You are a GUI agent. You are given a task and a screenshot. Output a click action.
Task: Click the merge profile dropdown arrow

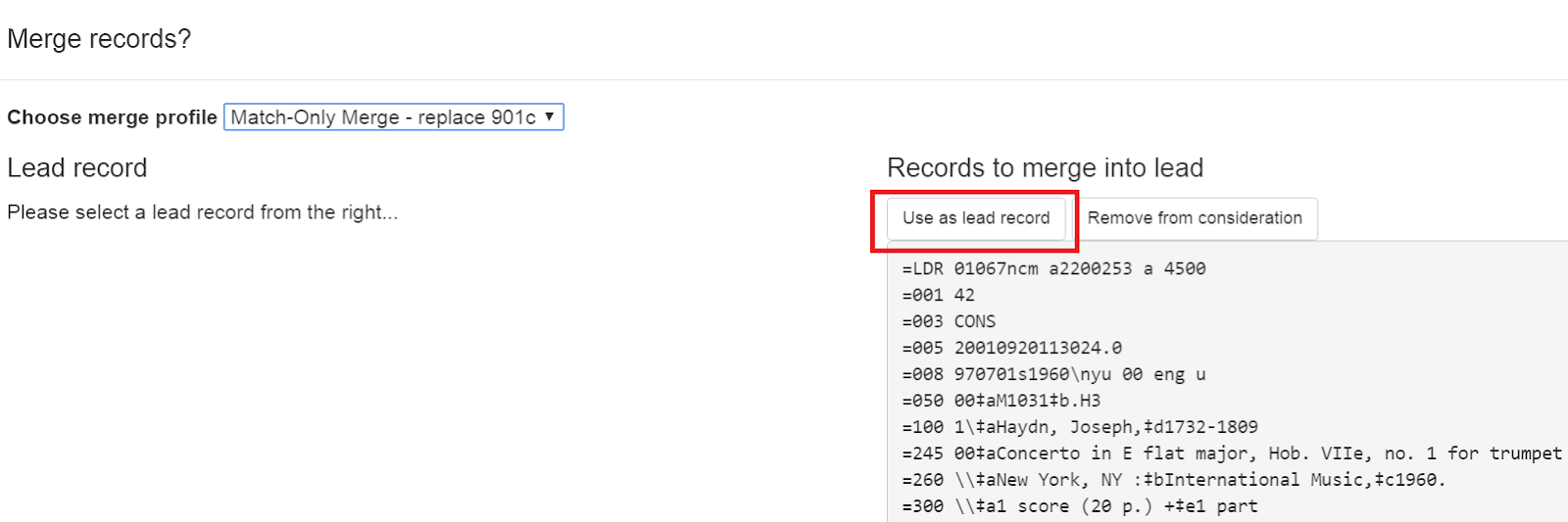[550, 117]
